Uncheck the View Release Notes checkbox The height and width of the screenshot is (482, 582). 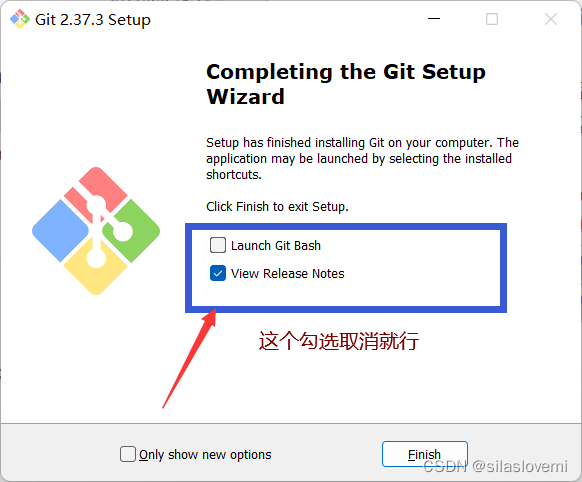(218, 273)
